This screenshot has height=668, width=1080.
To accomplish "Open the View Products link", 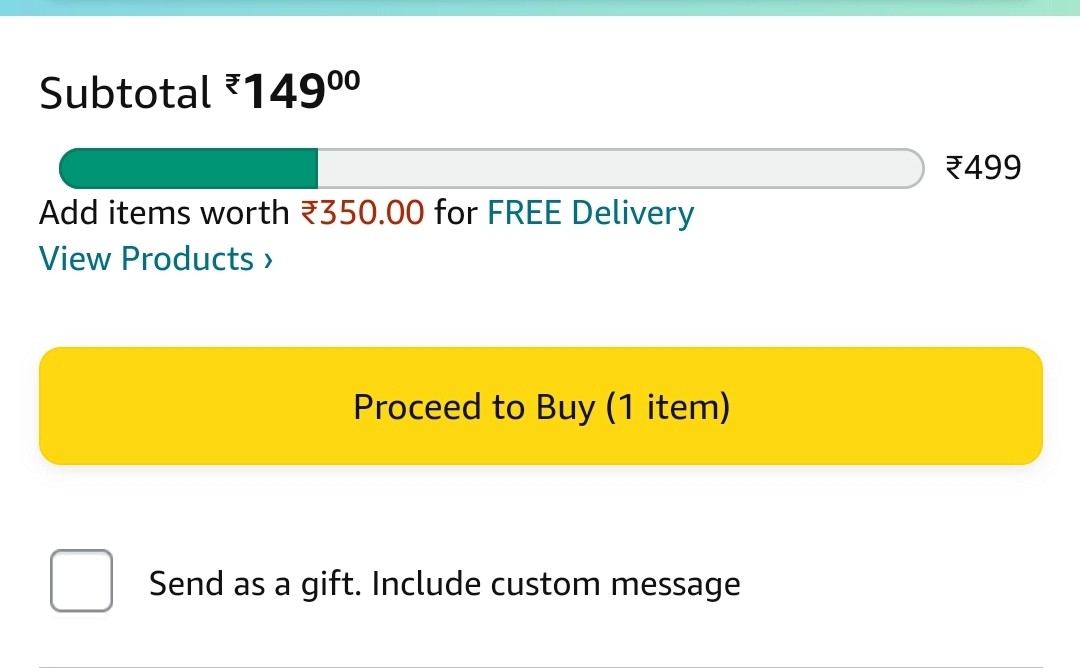I will 146,259.
